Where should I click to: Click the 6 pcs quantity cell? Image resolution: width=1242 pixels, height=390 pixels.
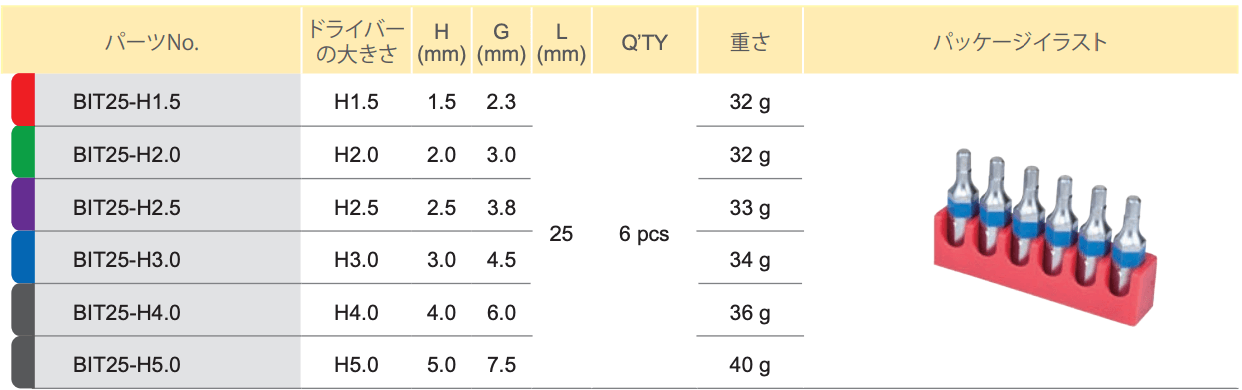645,236
